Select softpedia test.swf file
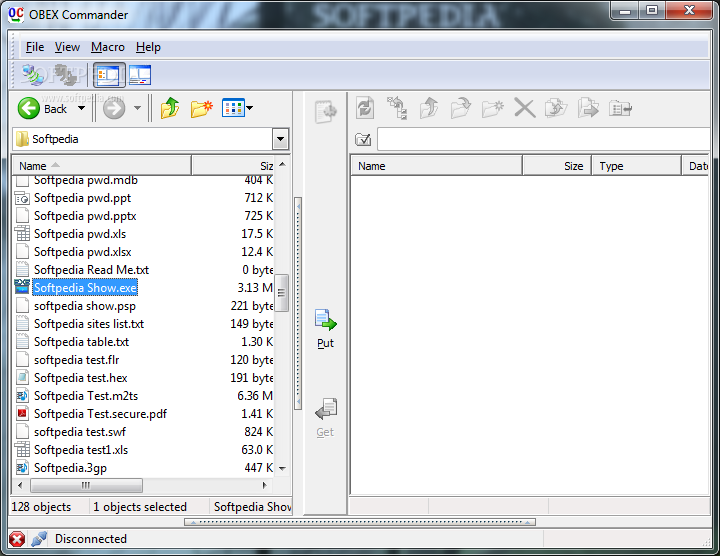The height and width of the screenshot is (556, 720). 79,432
